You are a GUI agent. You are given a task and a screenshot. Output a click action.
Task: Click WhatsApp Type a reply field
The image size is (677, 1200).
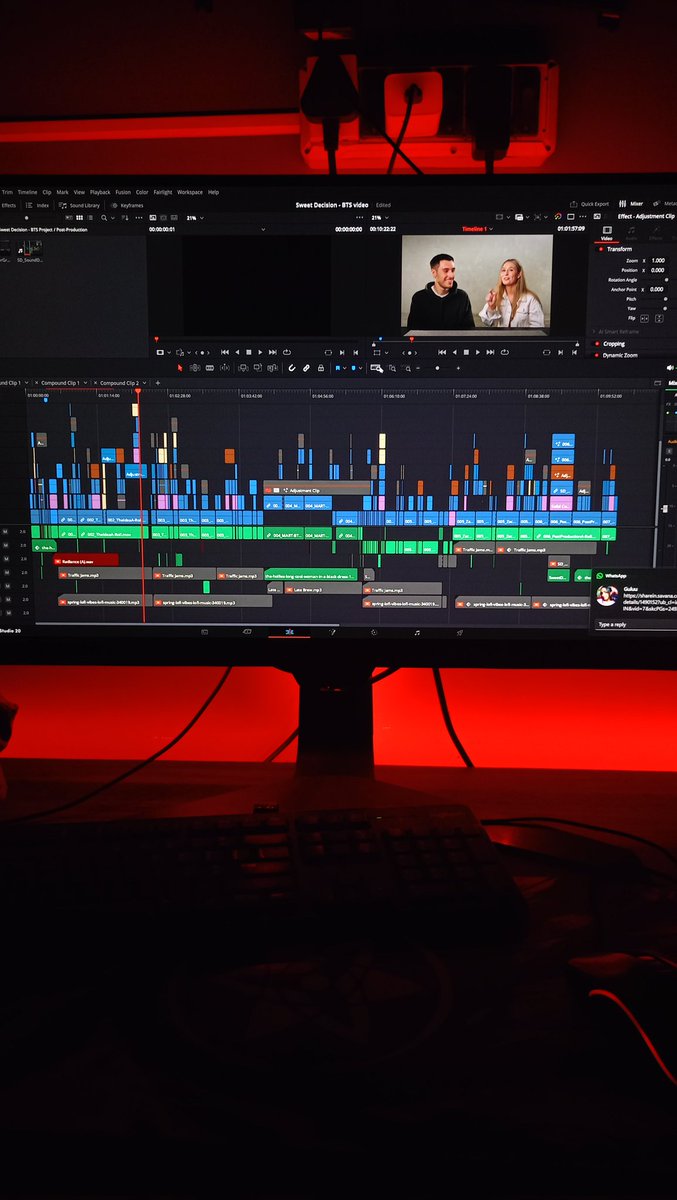click(x=635, y=624)
